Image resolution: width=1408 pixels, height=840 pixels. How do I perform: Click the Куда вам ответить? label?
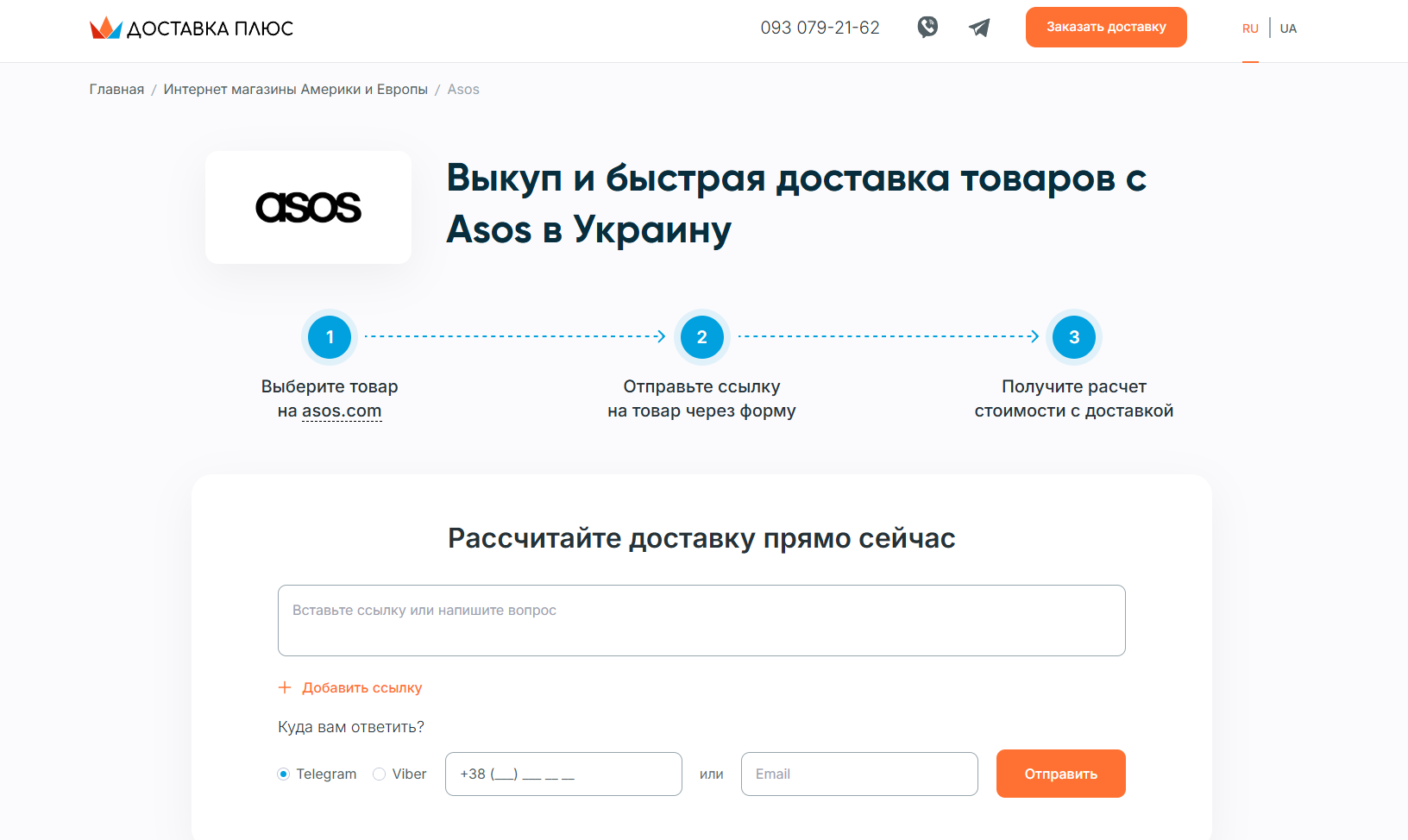[351, 727]
